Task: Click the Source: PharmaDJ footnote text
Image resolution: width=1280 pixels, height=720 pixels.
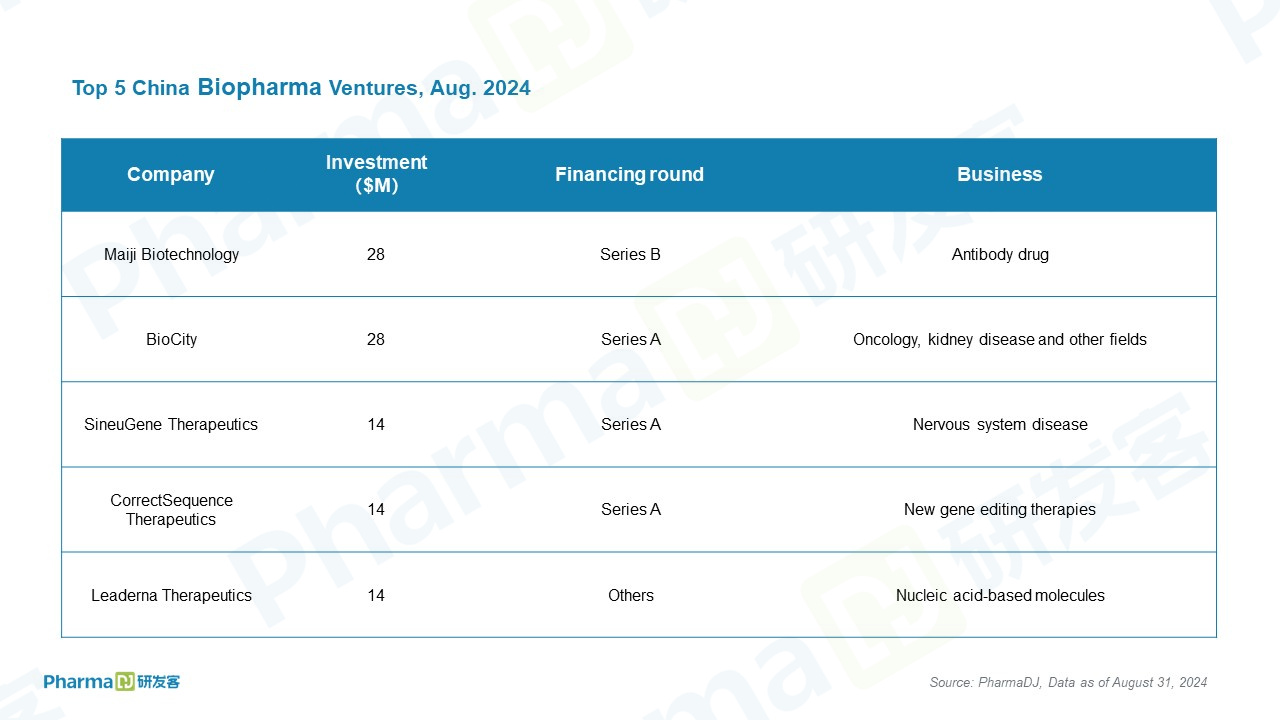Action: (1068, 682)
